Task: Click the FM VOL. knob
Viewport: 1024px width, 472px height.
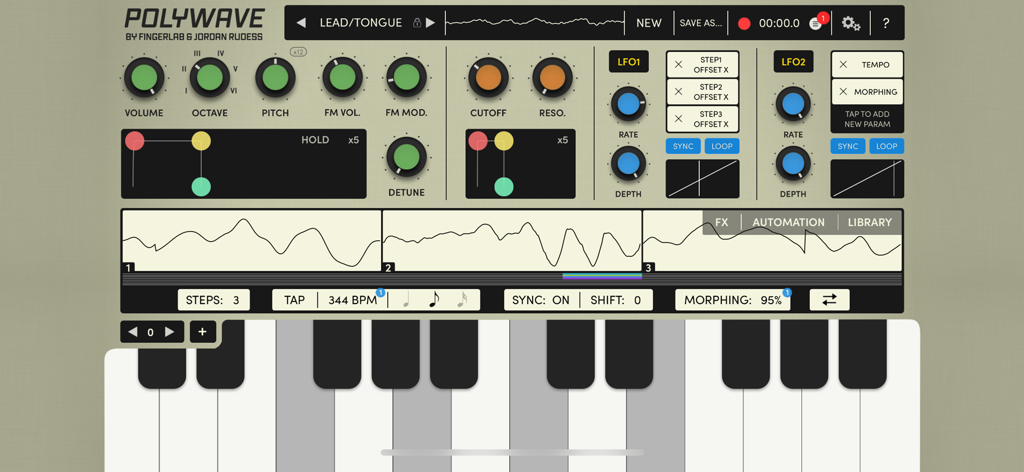Action: (342, 77)
